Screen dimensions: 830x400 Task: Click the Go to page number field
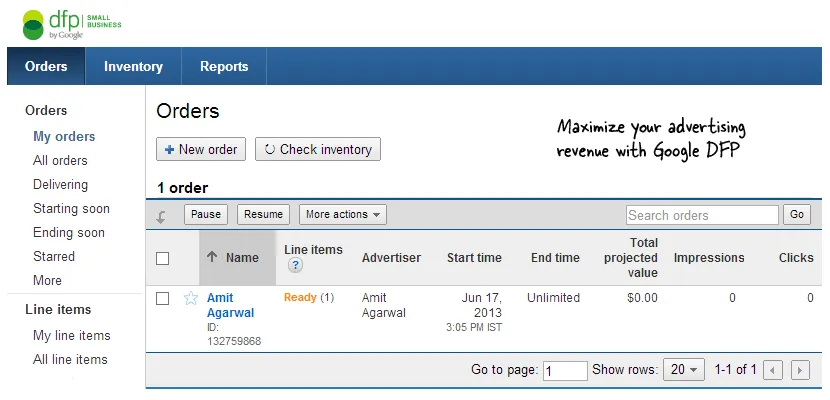click(565, 371)
